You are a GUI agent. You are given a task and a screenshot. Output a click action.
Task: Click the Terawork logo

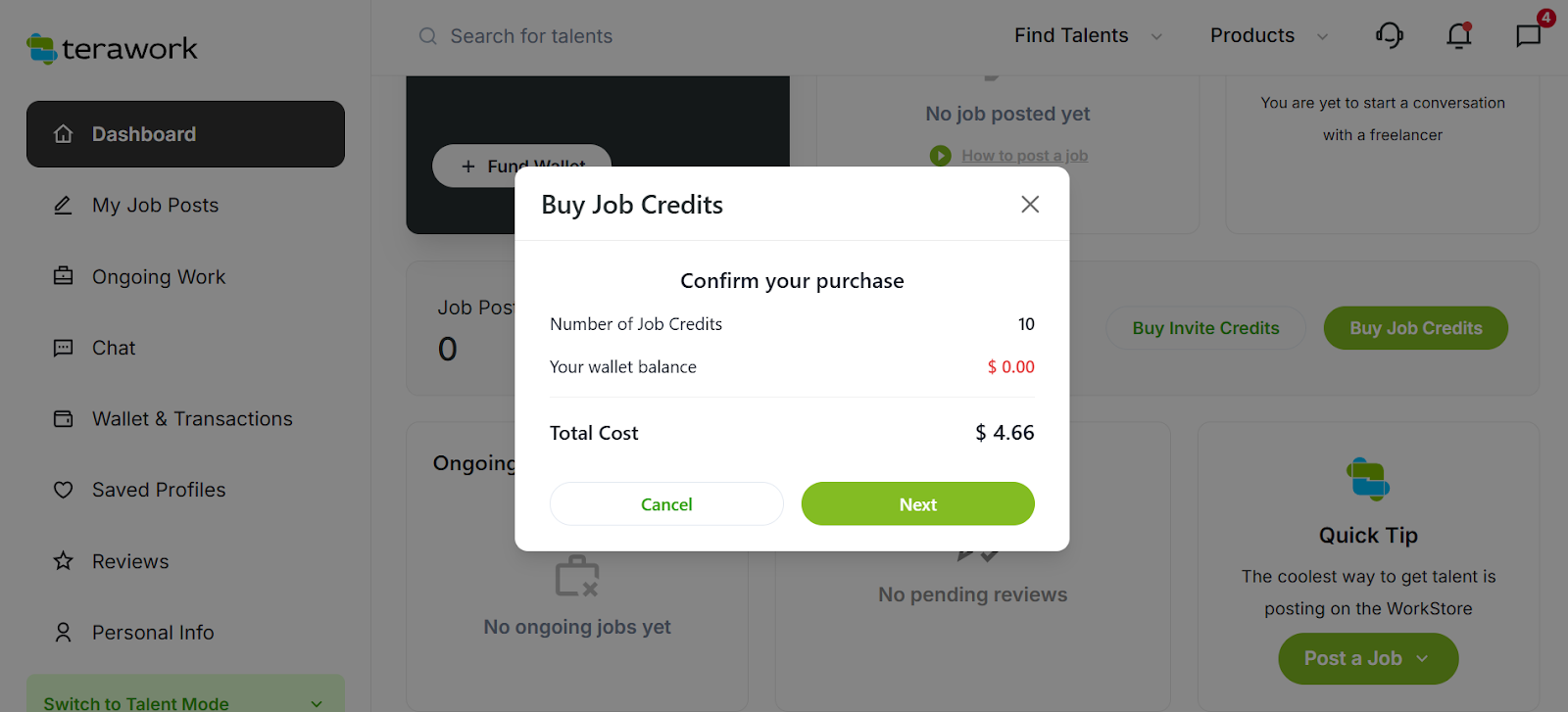112,48
